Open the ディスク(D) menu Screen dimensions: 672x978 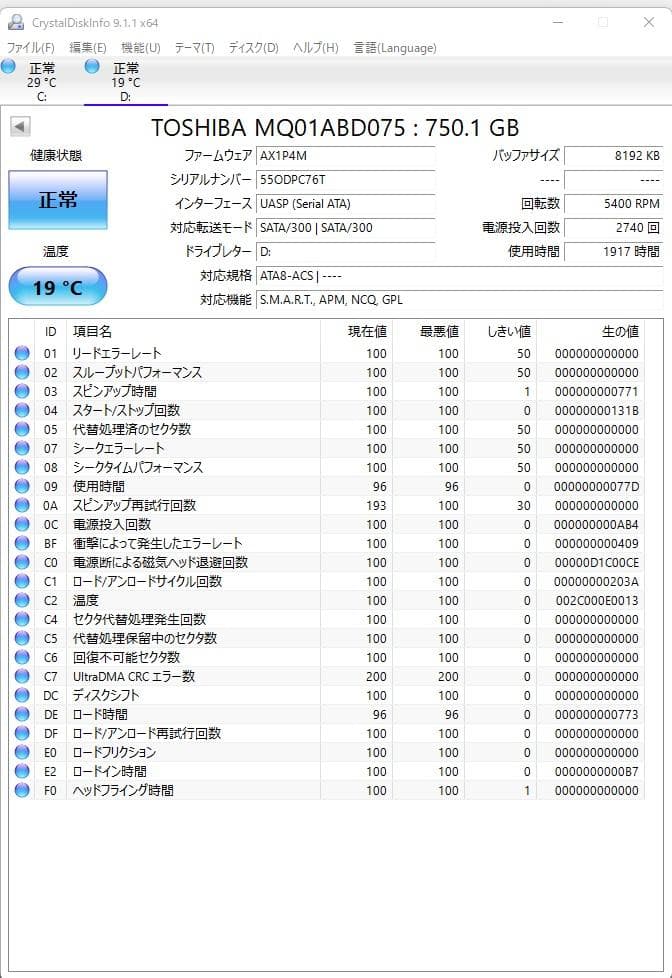[253, 48]
